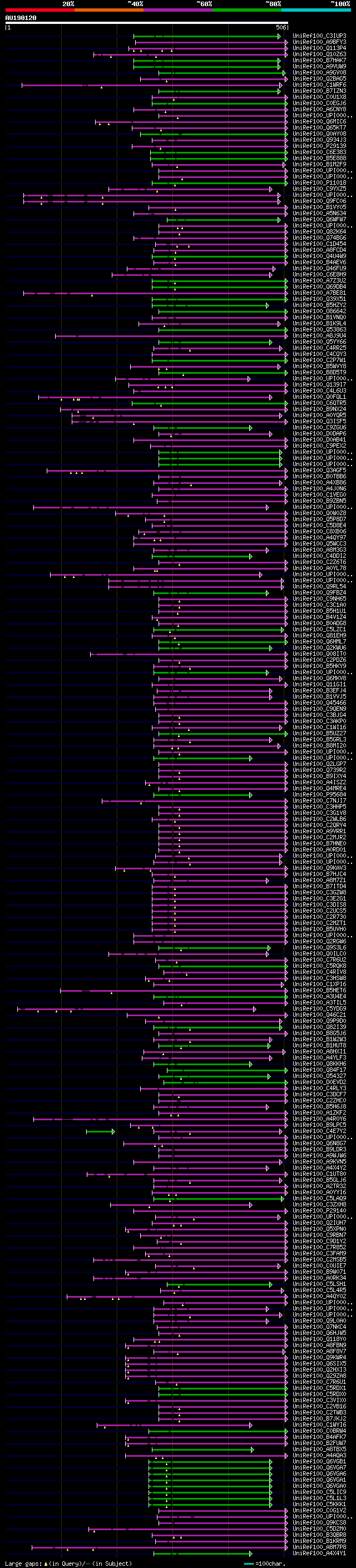Select the UniRef100_C5LZC1 label
356x1568 pixels.
pyautogui.click(x=319, y=630)
